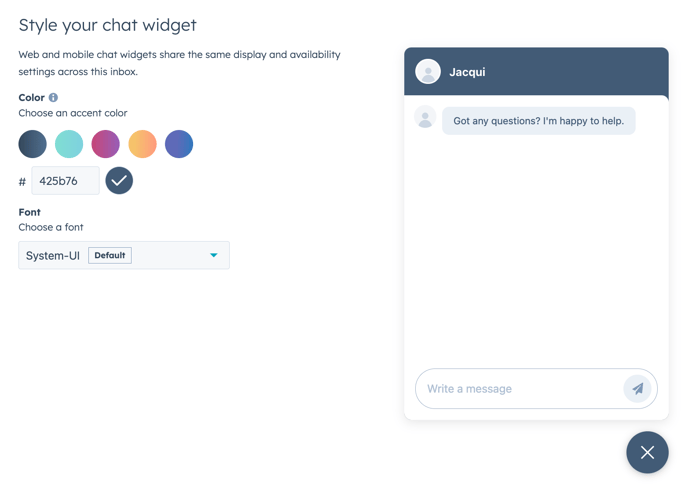This screenshot has width=681, height=484.
Task: Click the info icon next to Color
Action: (53, 97)
